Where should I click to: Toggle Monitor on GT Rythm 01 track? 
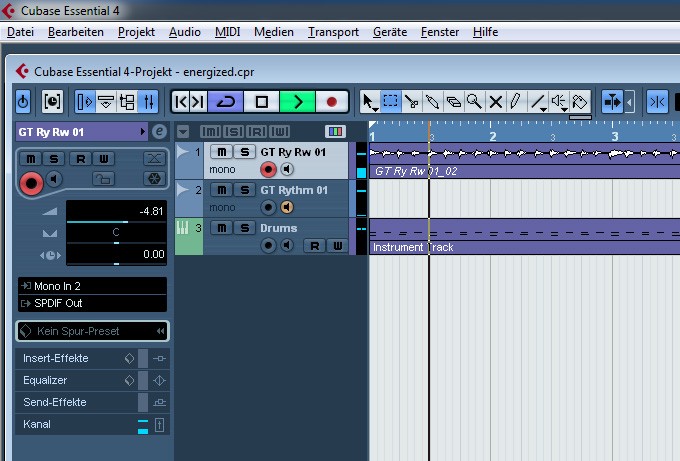coord(287,207)
